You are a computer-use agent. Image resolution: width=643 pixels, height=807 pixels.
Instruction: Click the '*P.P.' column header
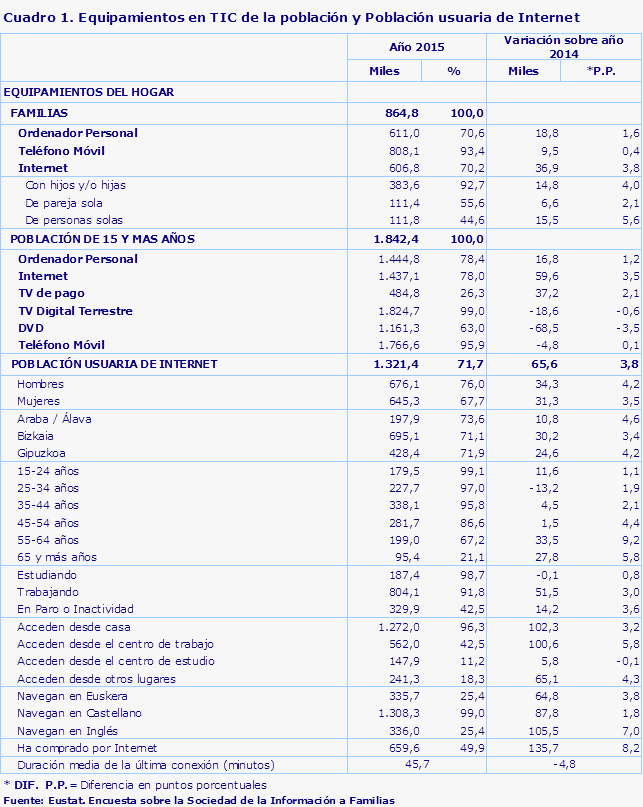pyautogui.click(x=601, y=71)
